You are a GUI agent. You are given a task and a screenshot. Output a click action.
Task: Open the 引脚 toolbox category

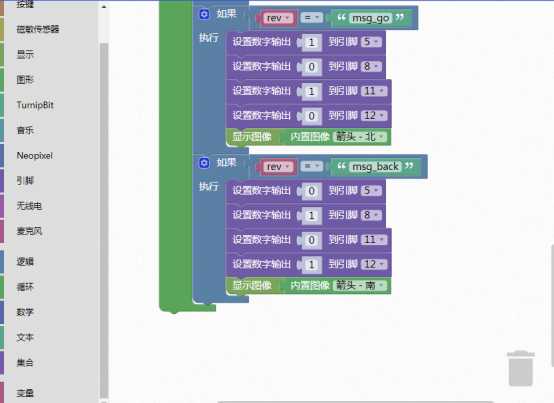click(25, 181)
